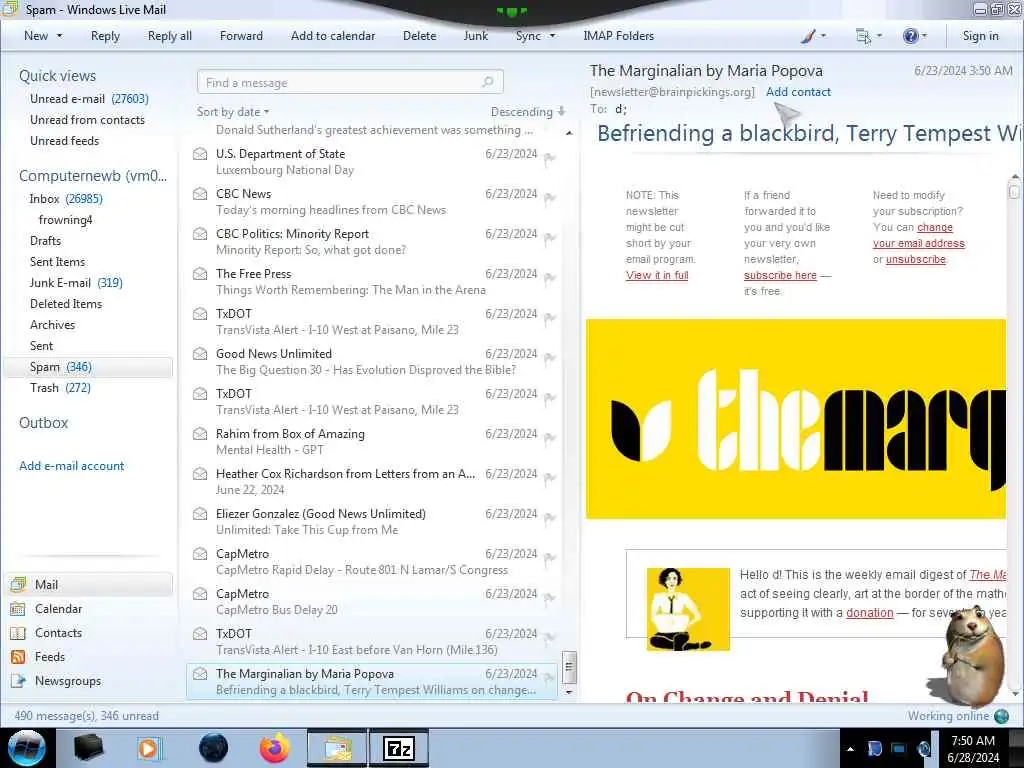Flag the Heather Cox Richardson message
This screenshot has height=768, width=1024.
550,478
